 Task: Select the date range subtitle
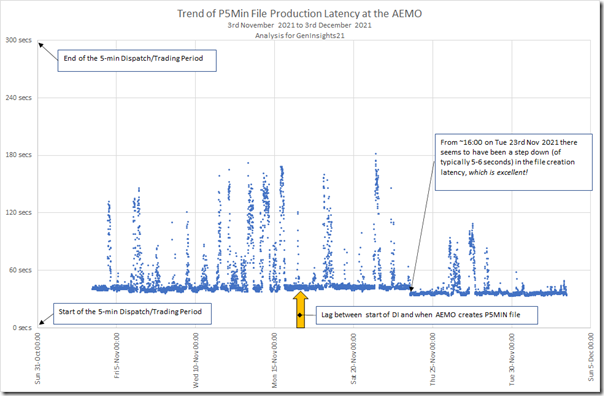(x=300, y=25)
